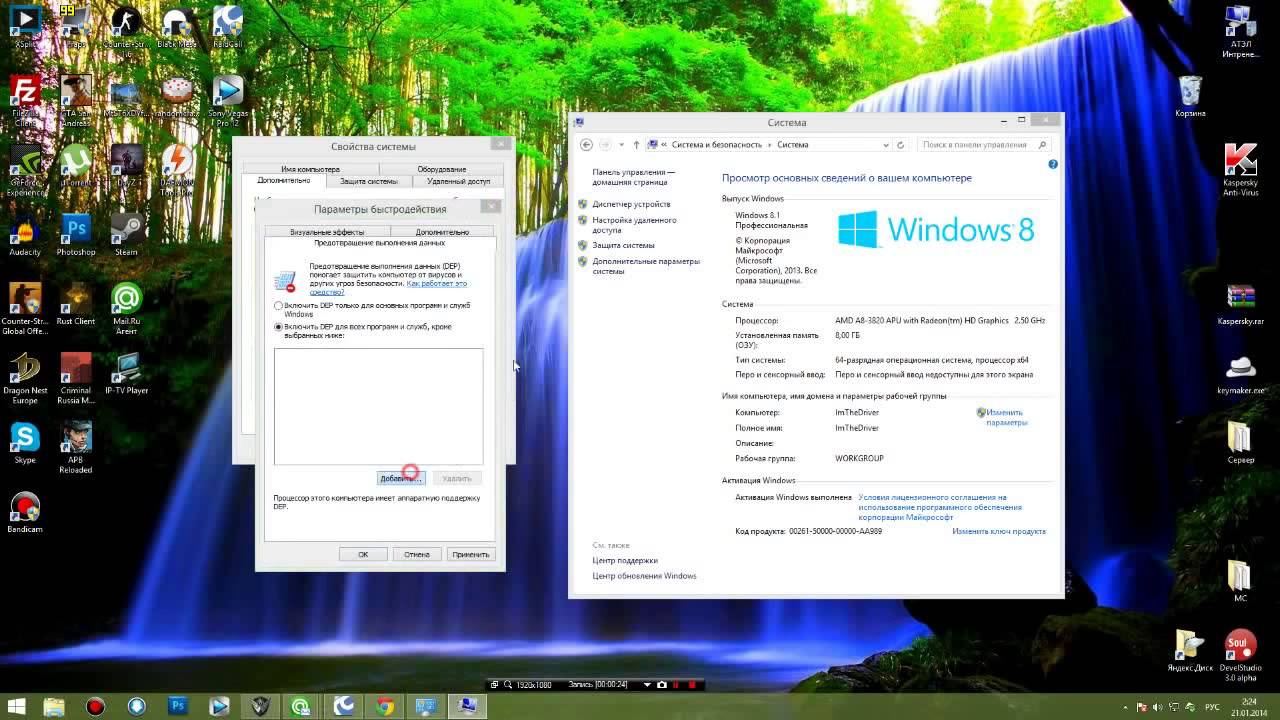Launch the Rust Client shortcut
The width and height of the screenshot is (1280, 720).
(76, 304)
